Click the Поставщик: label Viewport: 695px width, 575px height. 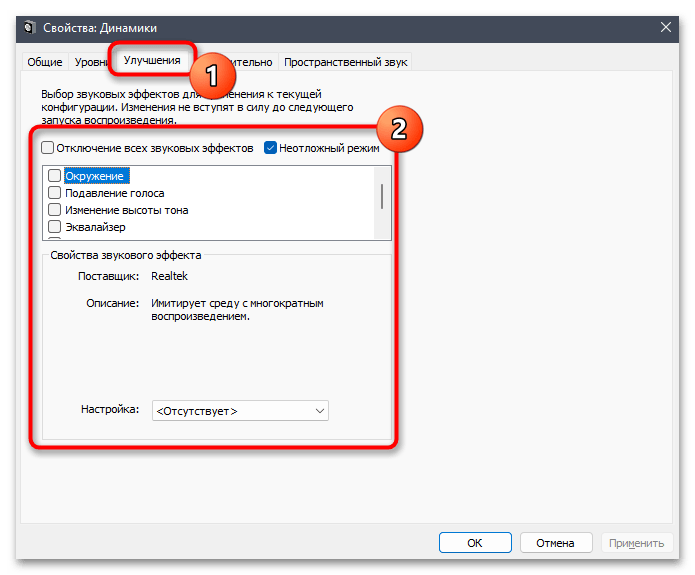(109, 276)
